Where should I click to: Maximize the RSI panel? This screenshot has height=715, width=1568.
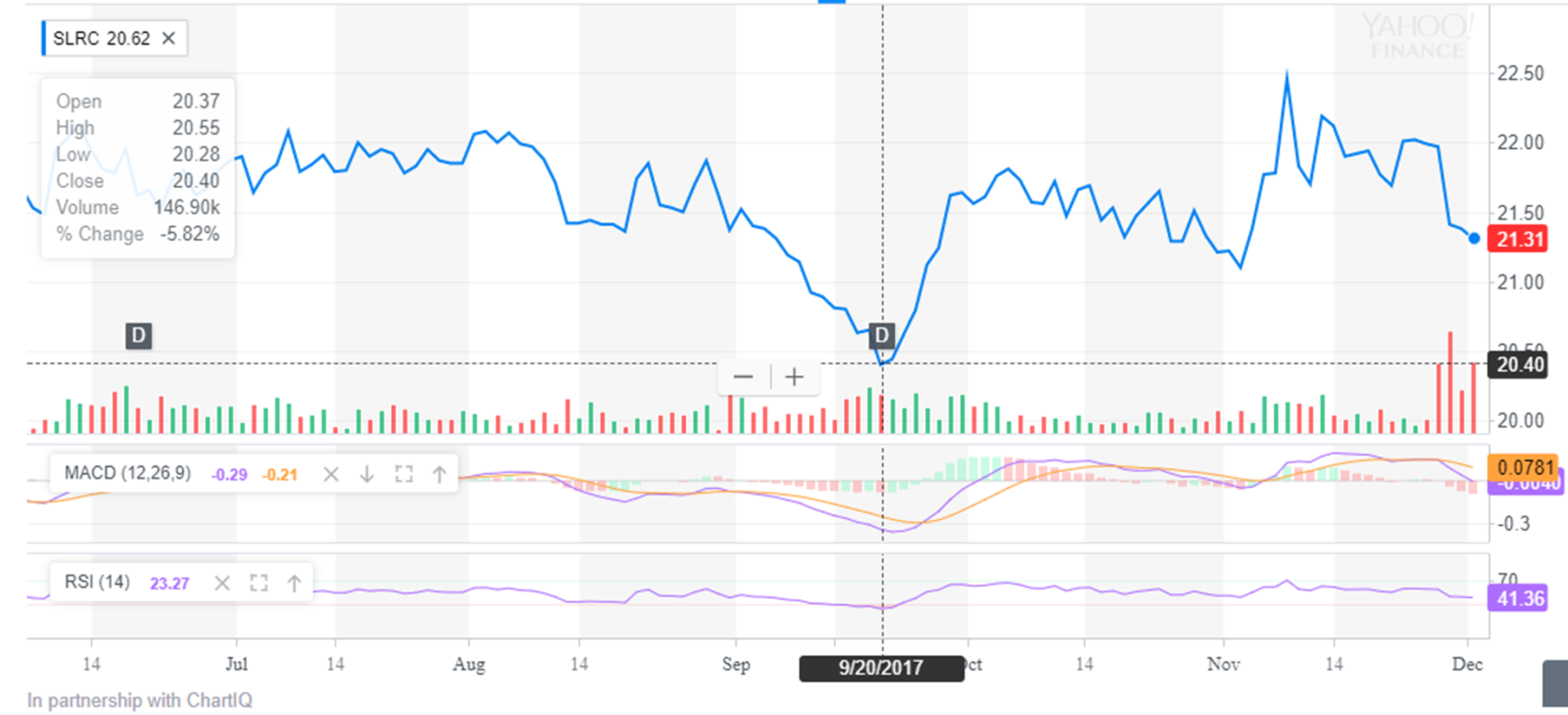point(258,583)
